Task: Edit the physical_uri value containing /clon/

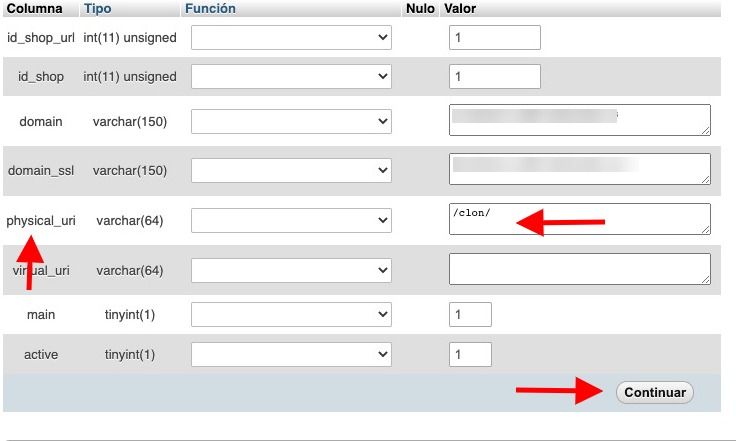Action: tap(580, 219)
